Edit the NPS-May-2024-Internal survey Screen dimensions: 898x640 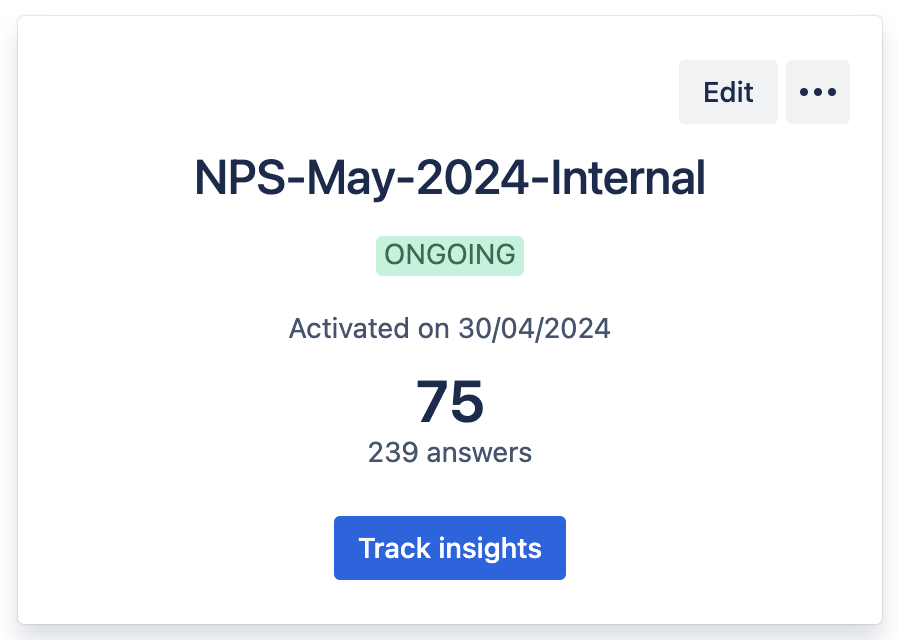point(728,92)
